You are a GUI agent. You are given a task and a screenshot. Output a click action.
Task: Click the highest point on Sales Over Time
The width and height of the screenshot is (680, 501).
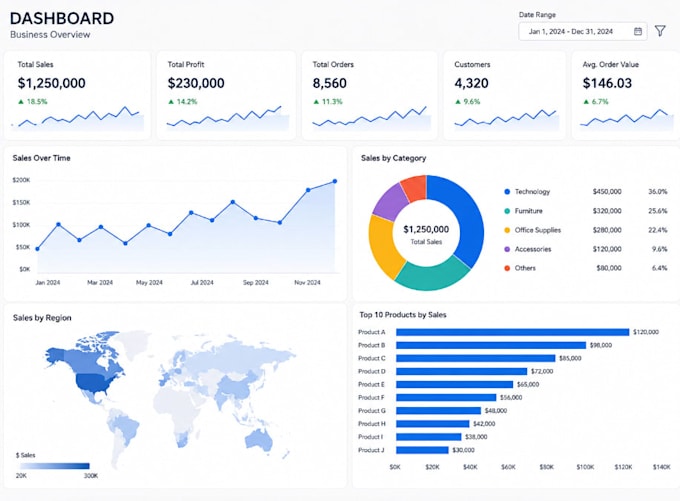pos(335,181)
